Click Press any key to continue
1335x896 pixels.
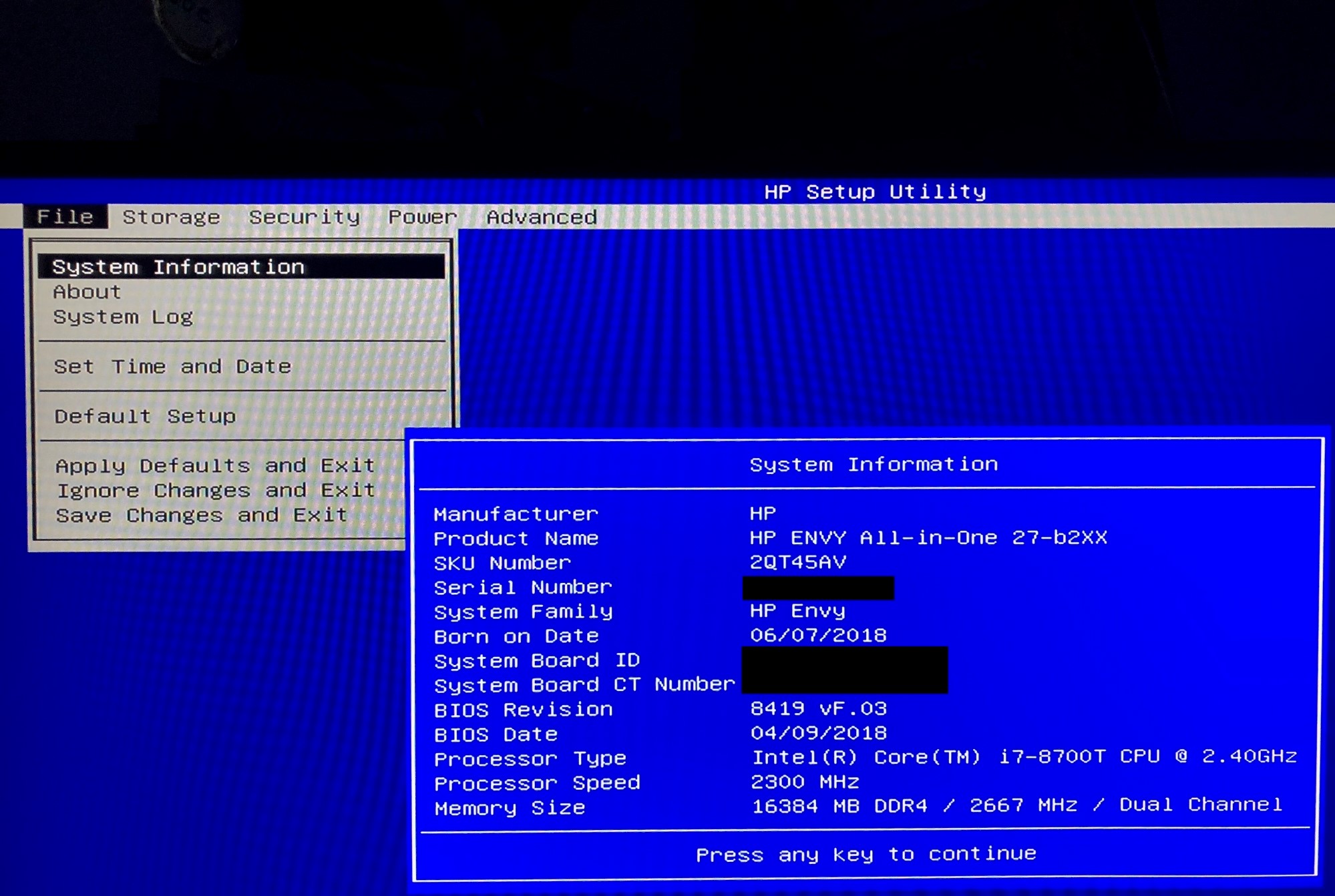pyautogui.click(x=866, y=854)
